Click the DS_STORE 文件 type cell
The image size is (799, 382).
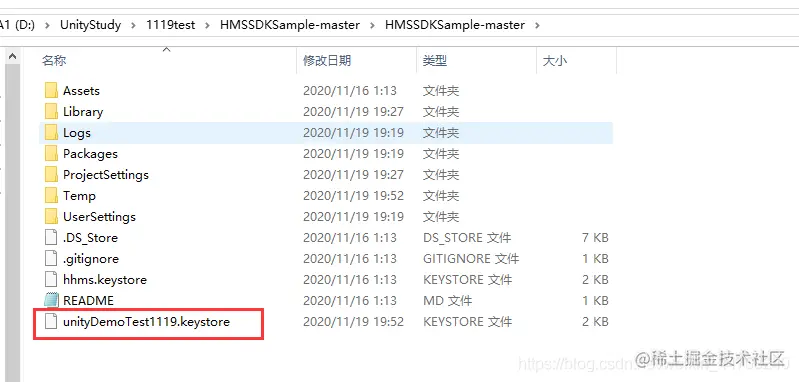point(467,238)
